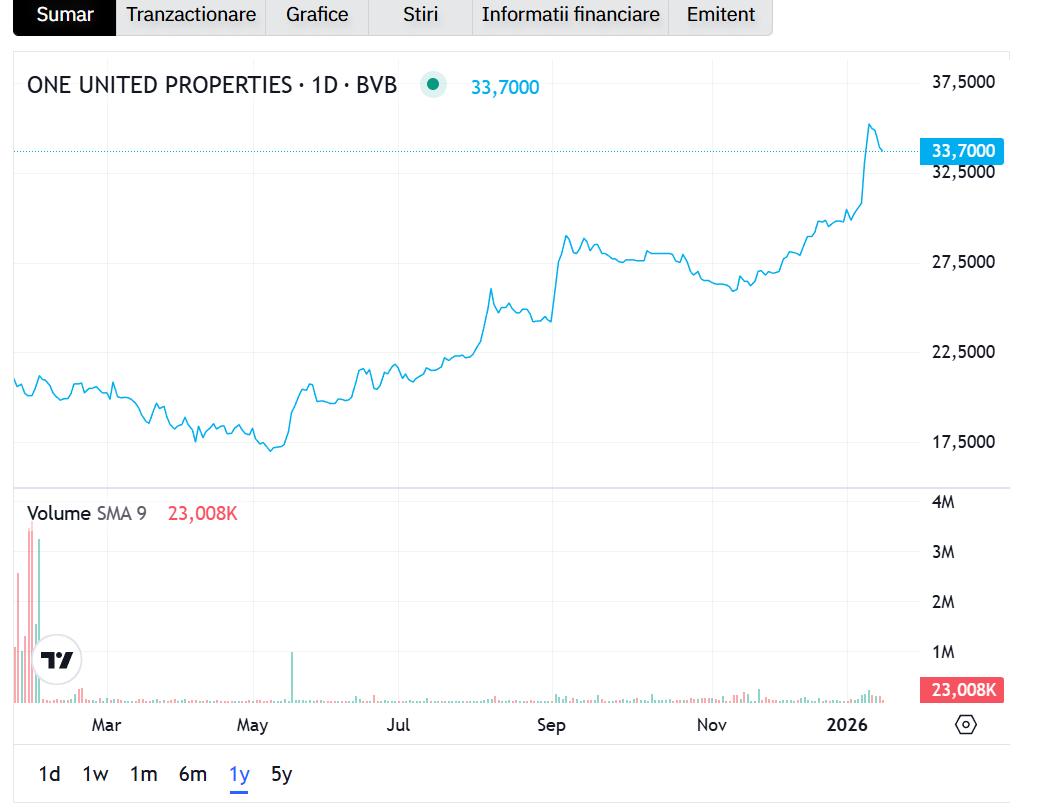Click the TradingView logo icon
This screenshot has width=1038, height=803.
pos(58,660)
